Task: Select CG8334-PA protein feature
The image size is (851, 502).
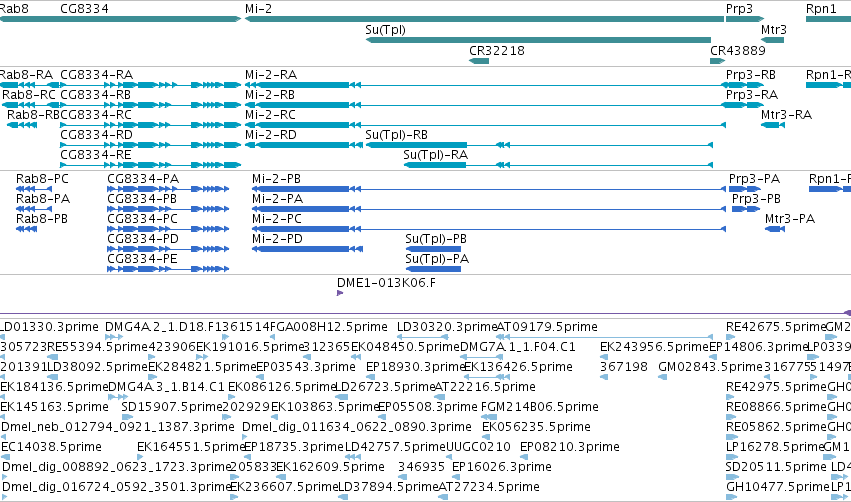Action: 168,189
